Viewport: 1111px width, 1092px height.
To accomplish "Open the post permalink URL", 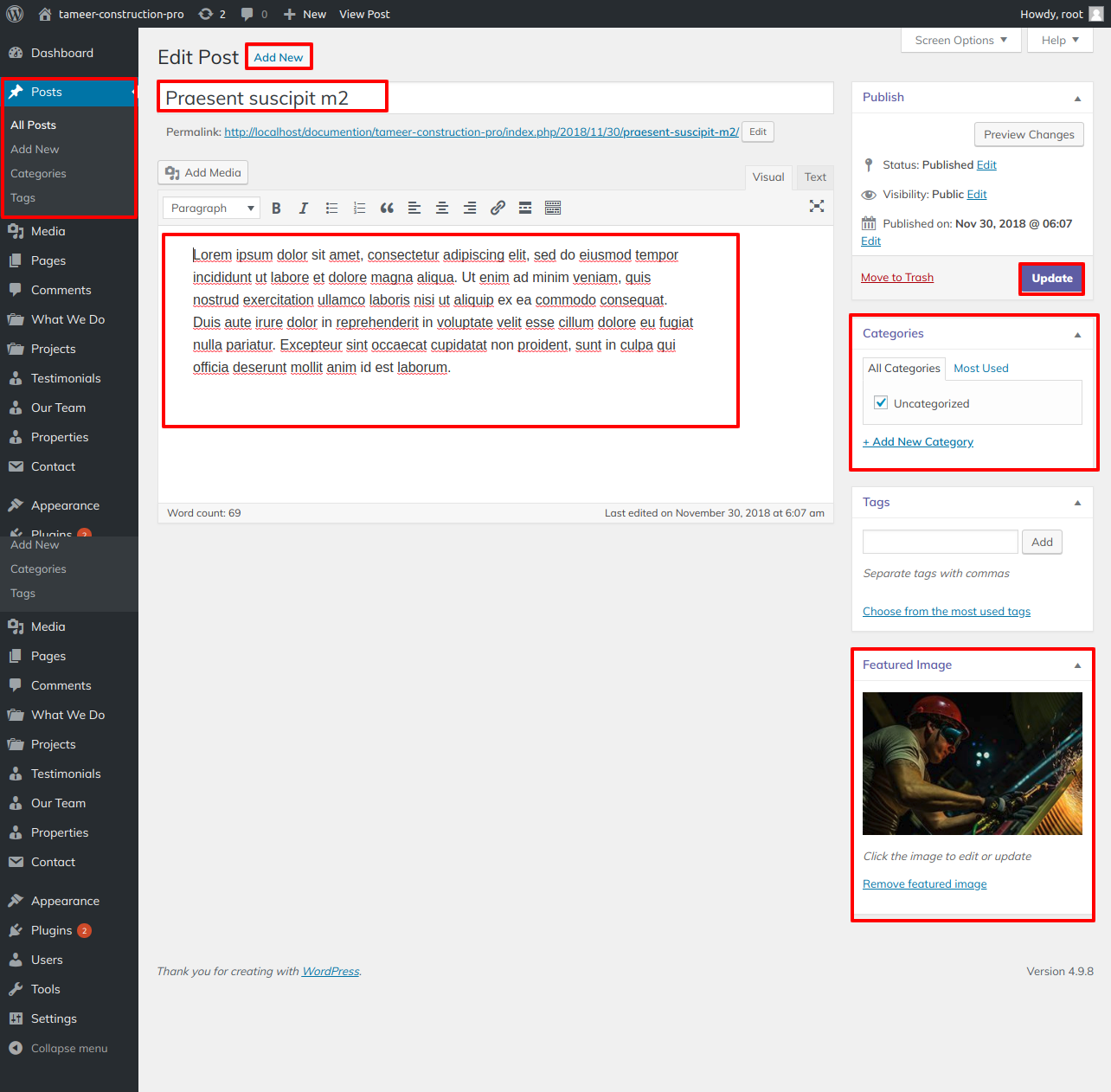I will pos(481,132).
